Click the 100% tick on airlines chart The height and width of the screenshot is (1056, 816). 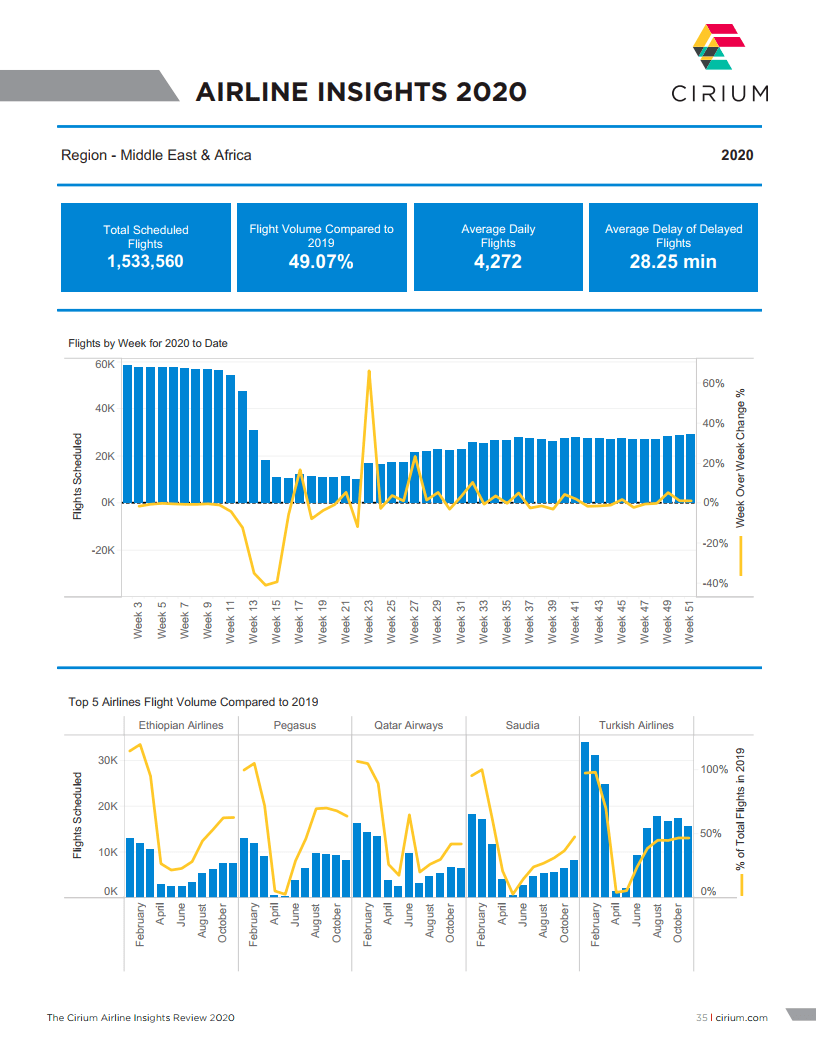pyautogui.click(x=714, y=769)
